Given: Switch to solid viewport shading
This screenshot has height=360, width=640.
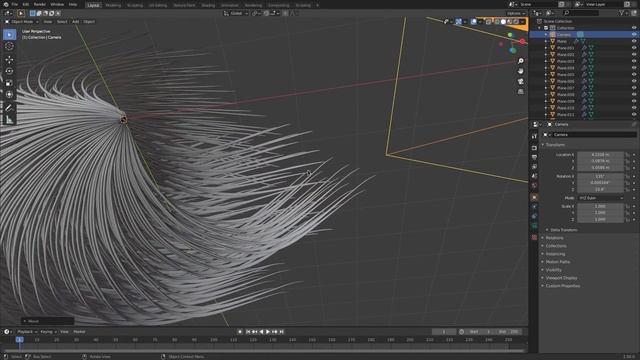Looking at the screenshot, I should tap(503, 22).
